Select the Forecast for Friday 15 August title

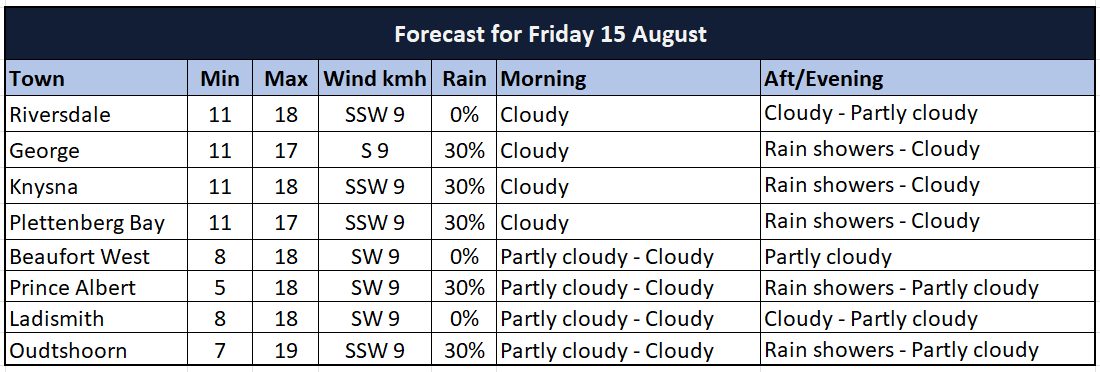click(x=551, y=34)
